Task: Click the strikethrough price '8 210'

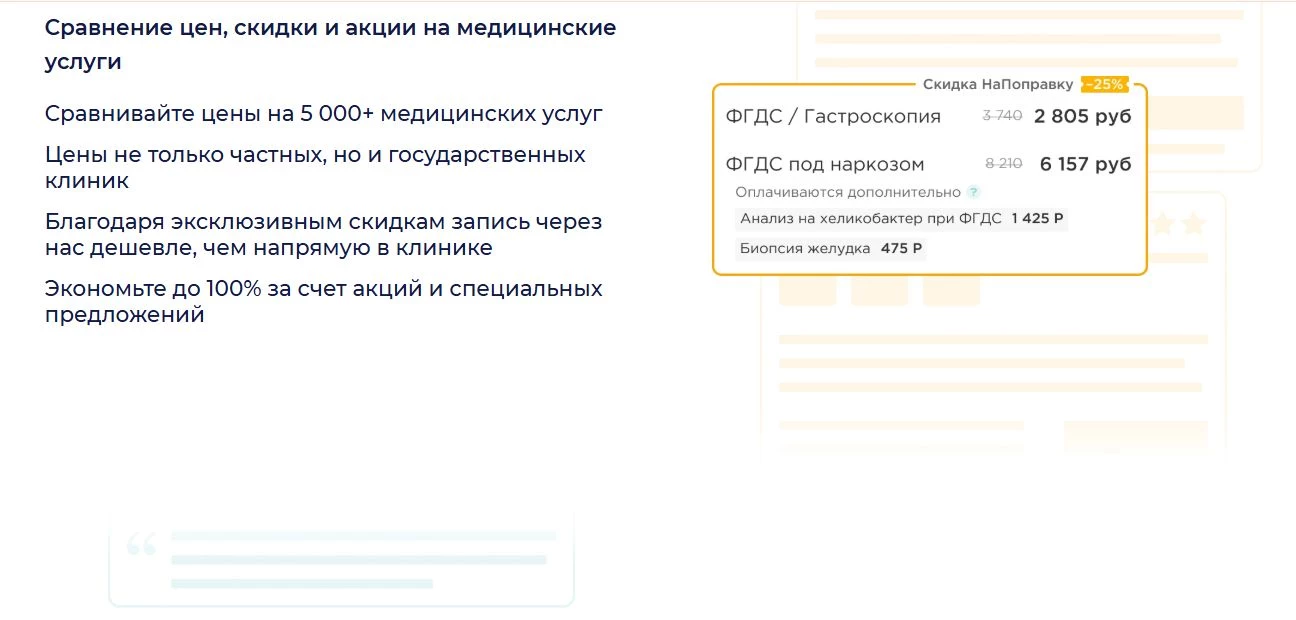Action: coord(1004,163)
